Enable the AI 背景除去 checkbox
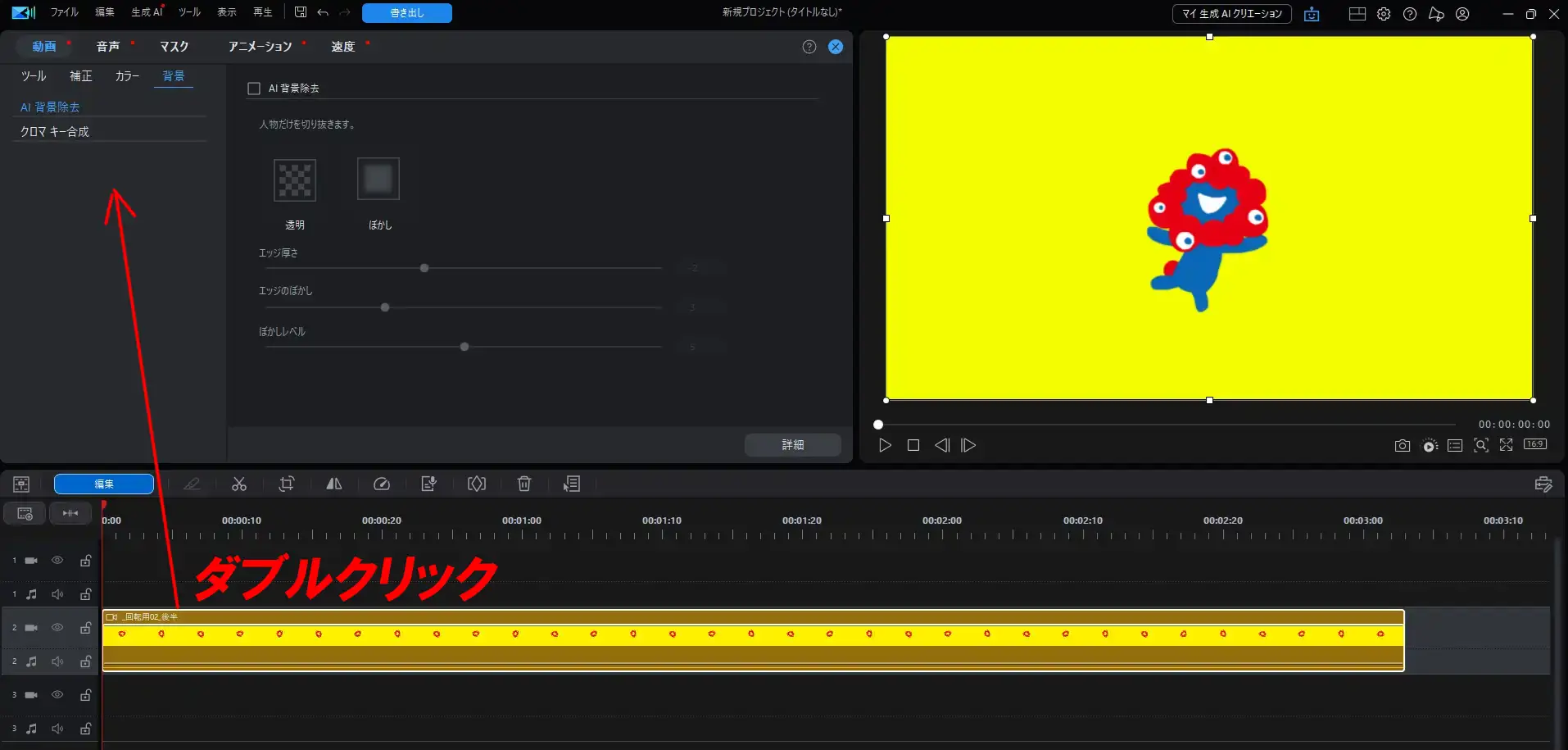 [x=254, y=89]
